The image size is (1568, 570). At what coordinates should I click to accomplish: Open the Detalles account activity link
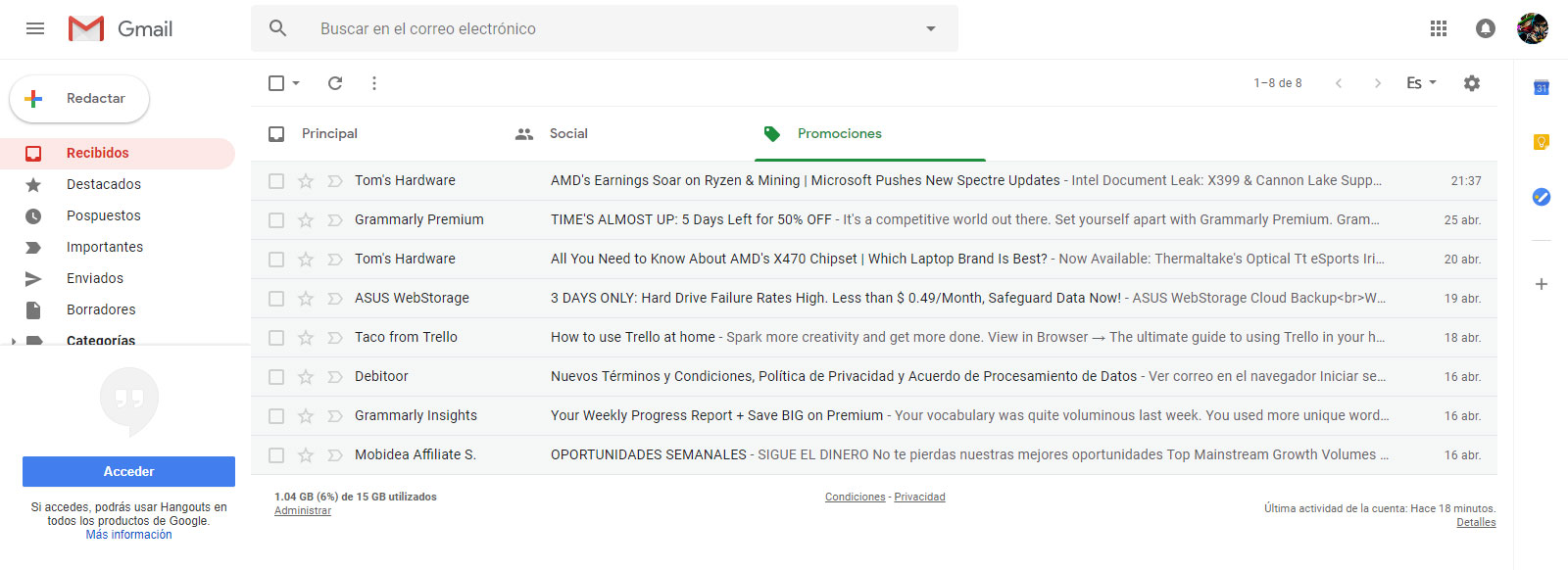[x=1476, y=522]
